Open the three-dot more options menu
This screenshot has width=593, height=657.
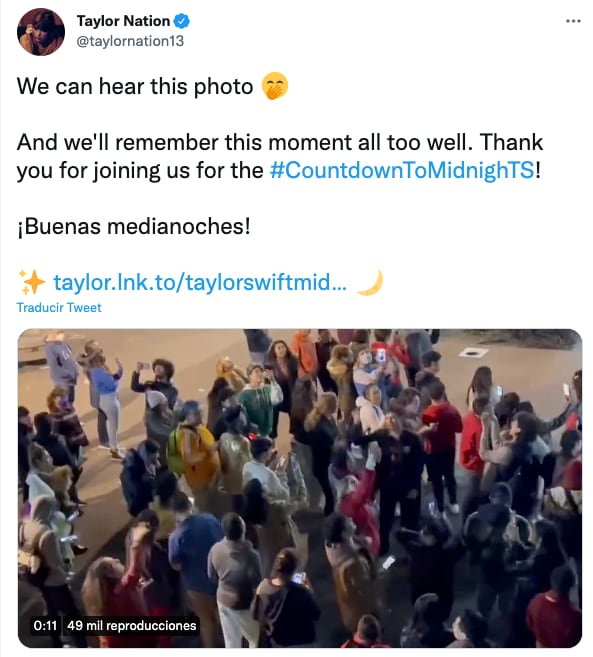[573, 21]
